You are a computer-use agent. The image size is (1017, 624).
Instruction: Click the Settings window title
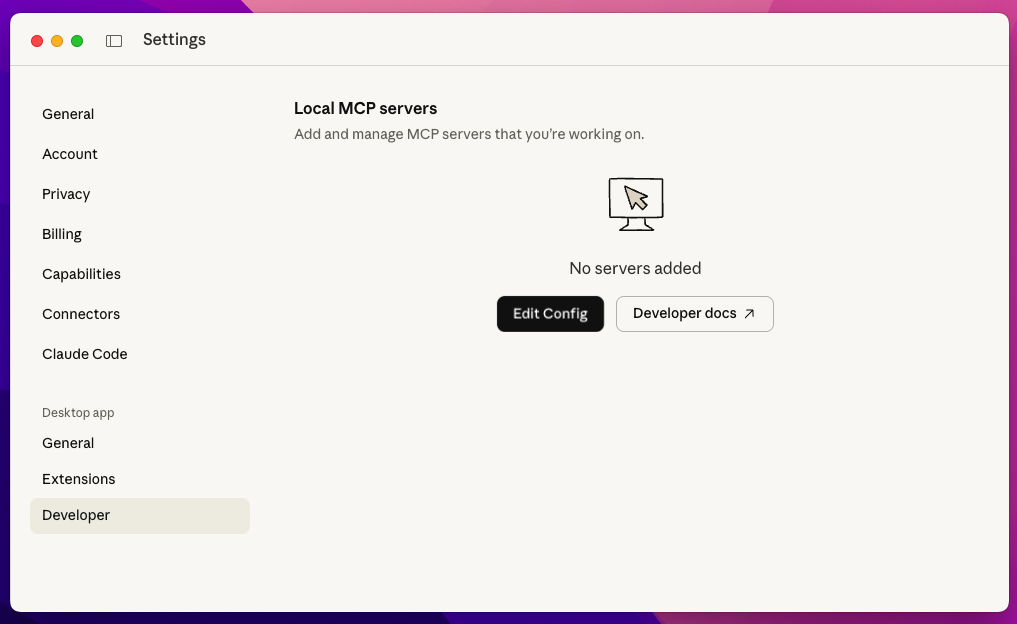(x=174, y=40)
